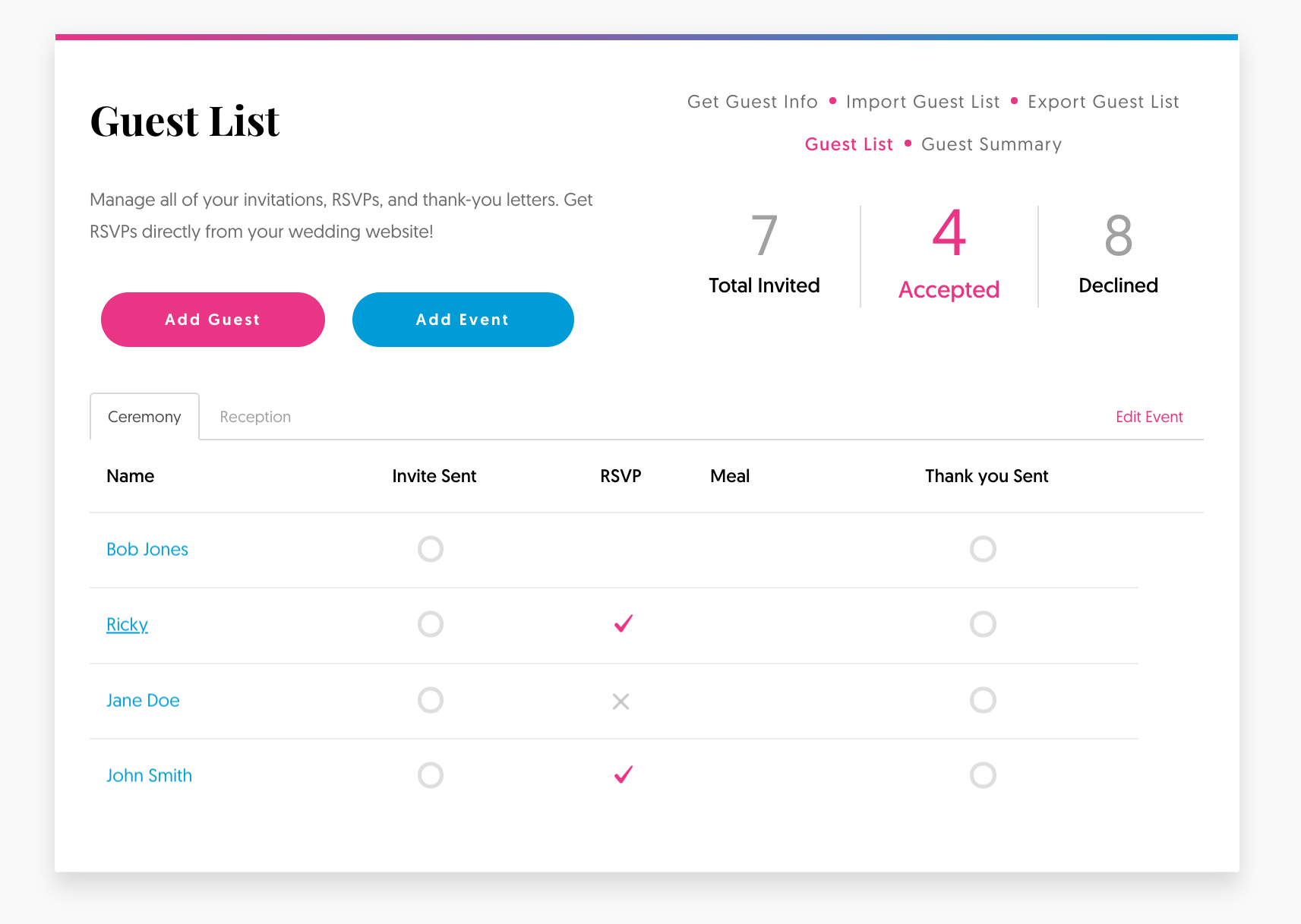Toggle Invite Sent for Bob Jones
Image resolution: width=1301 pixels, height=924 pixels.
tap(431, 549)
